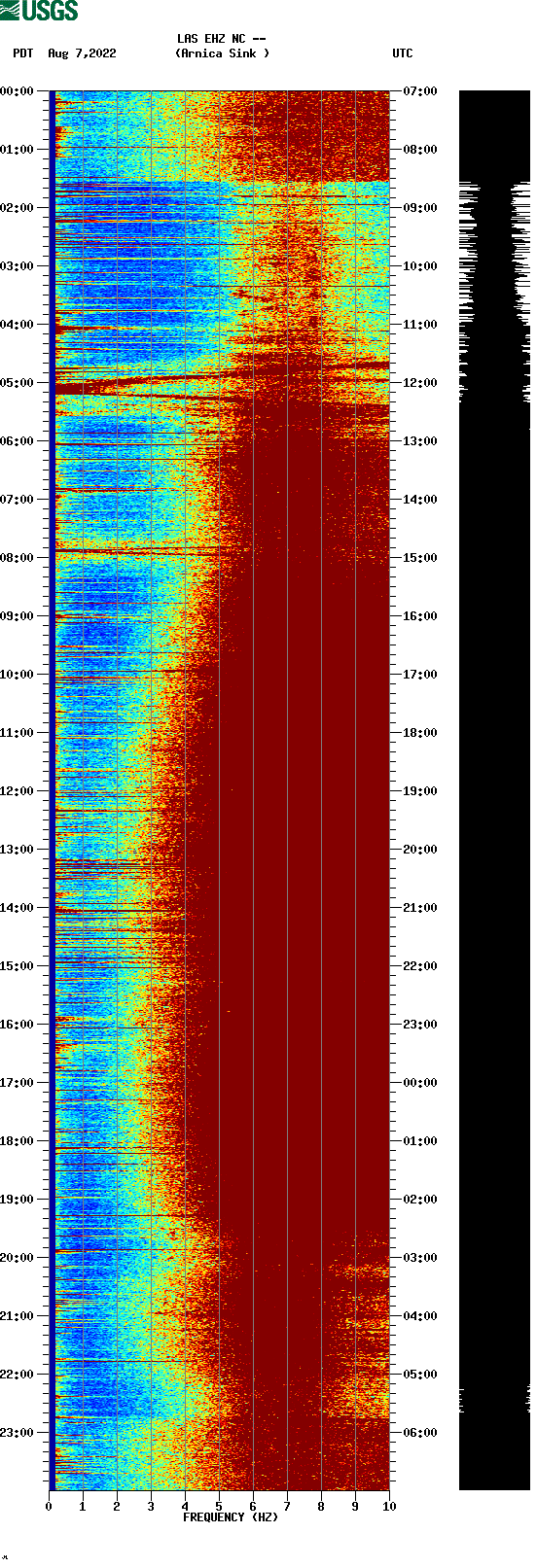Click the date Aug 7,2022
This screenshot has width=537, height=1568.
(x=82, y=53)
